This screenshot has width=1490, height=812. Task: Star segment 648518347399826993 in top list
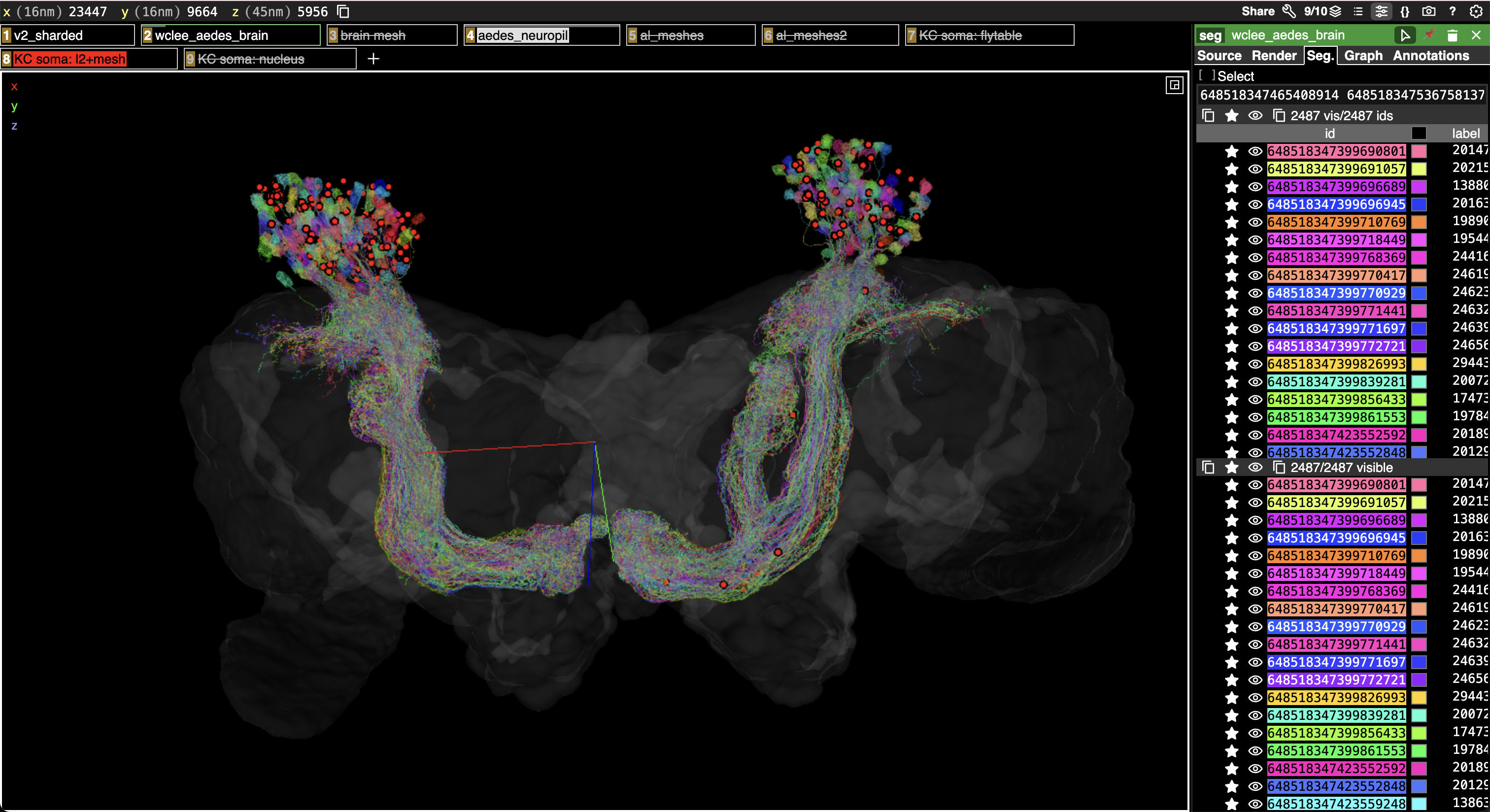tap(1232, 364)
